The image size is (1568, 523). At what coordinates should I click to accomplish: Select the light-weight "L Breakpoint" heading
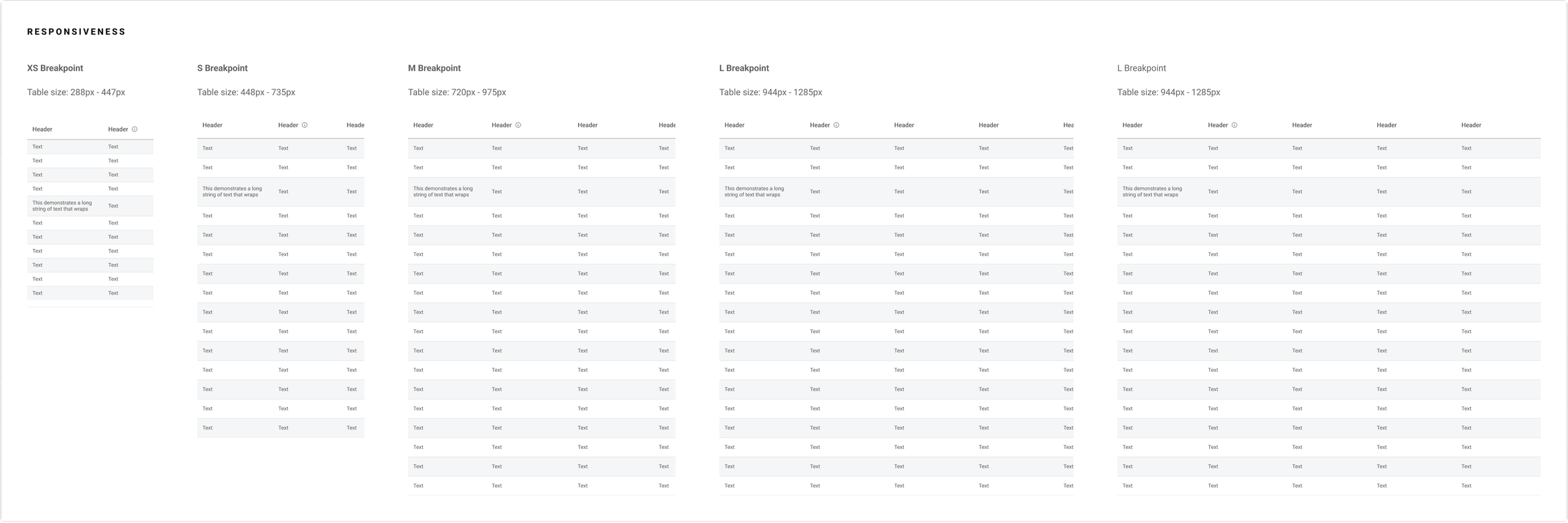1142,68
